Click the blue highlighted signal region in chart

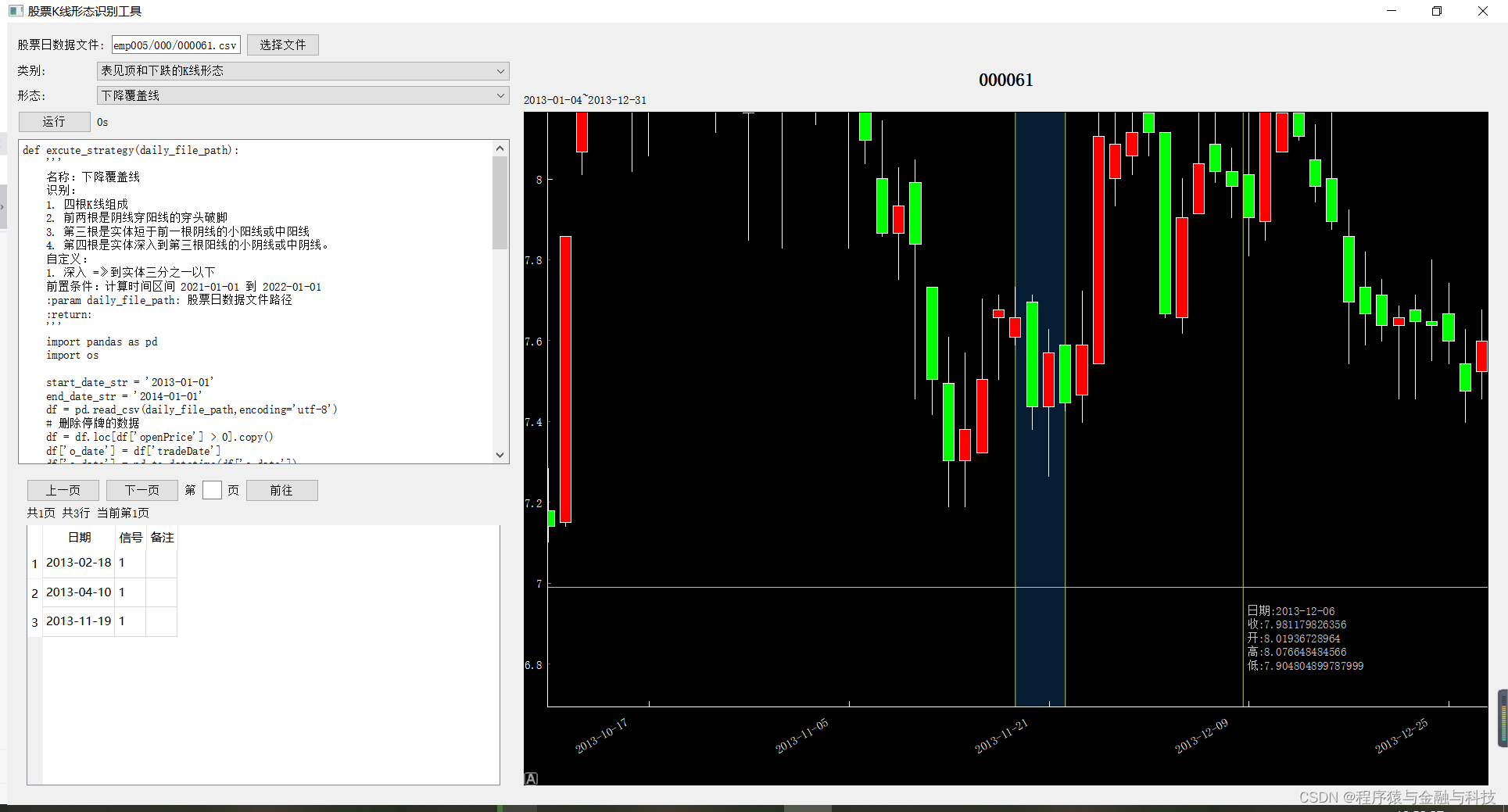pyautogui.click(x=1040, y=409)
